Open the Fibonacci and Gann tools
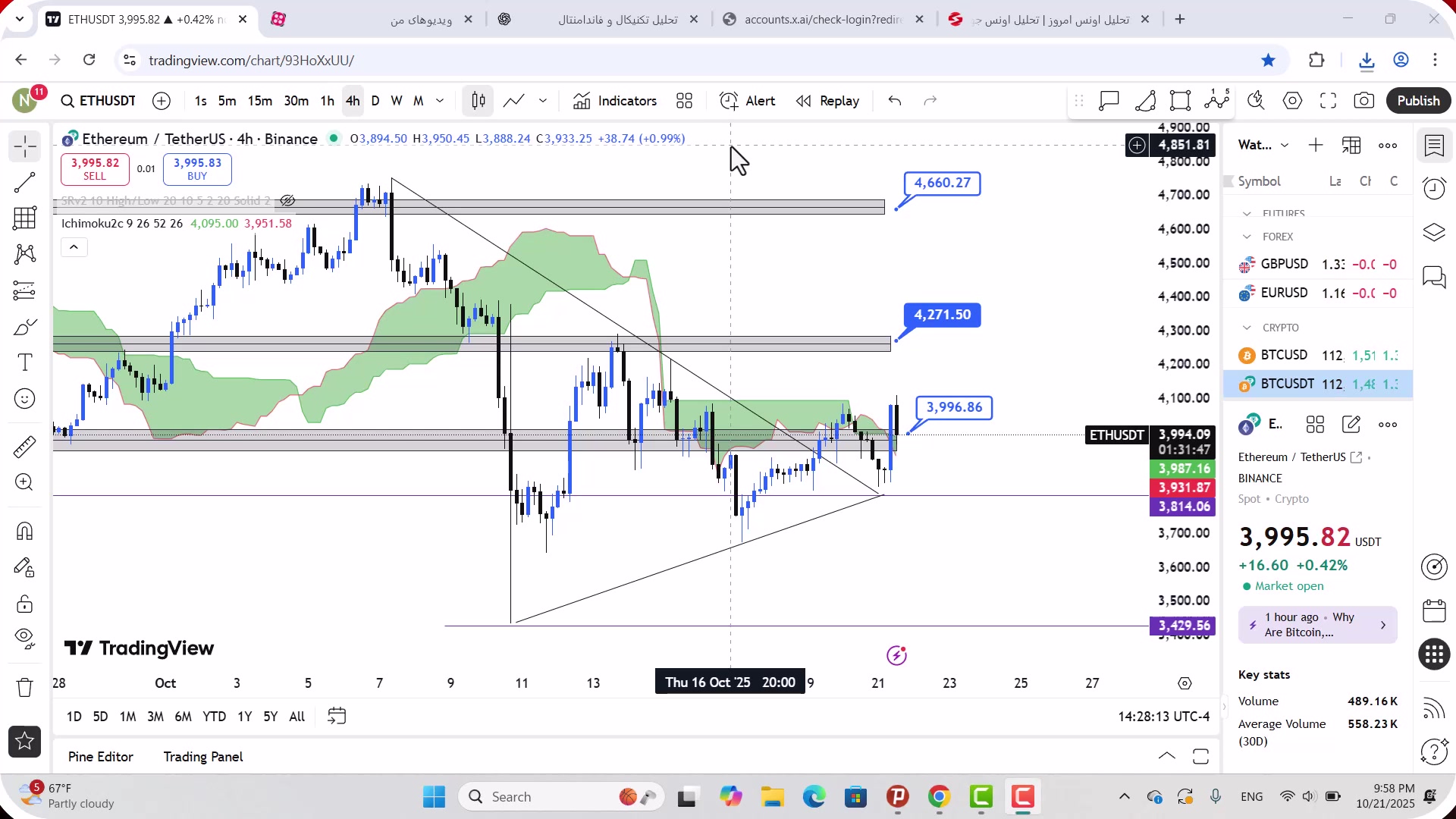The width and height of the screenshot is (1456, 819). point(25,218)
